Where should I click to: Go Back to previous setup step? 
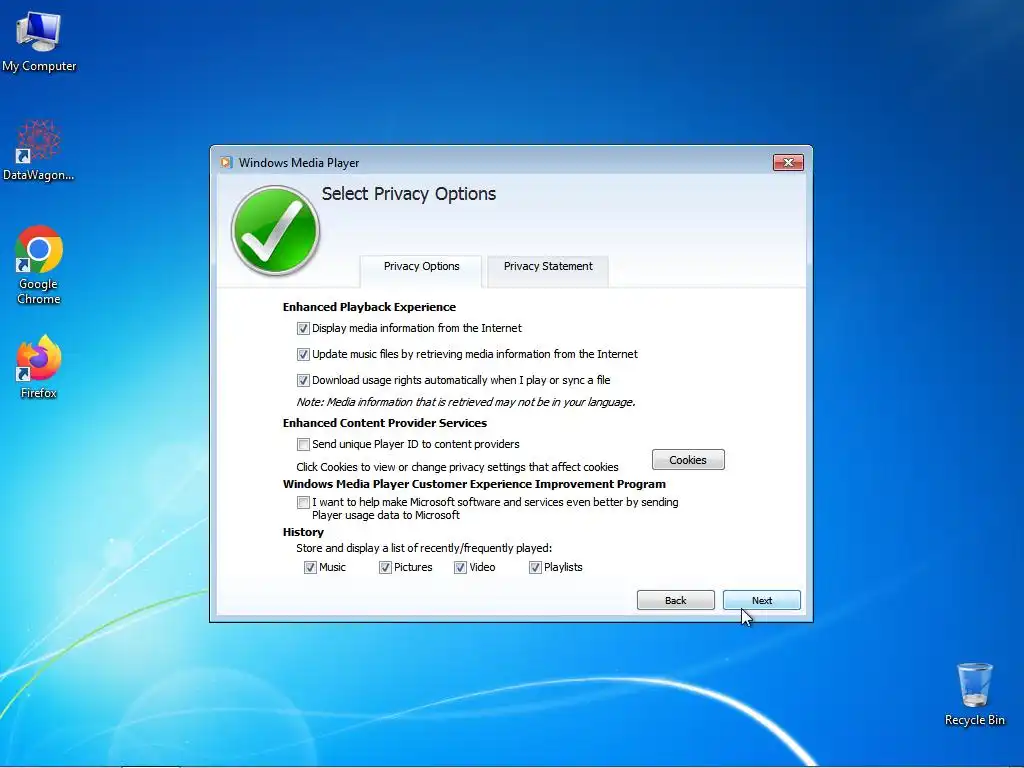676,600
